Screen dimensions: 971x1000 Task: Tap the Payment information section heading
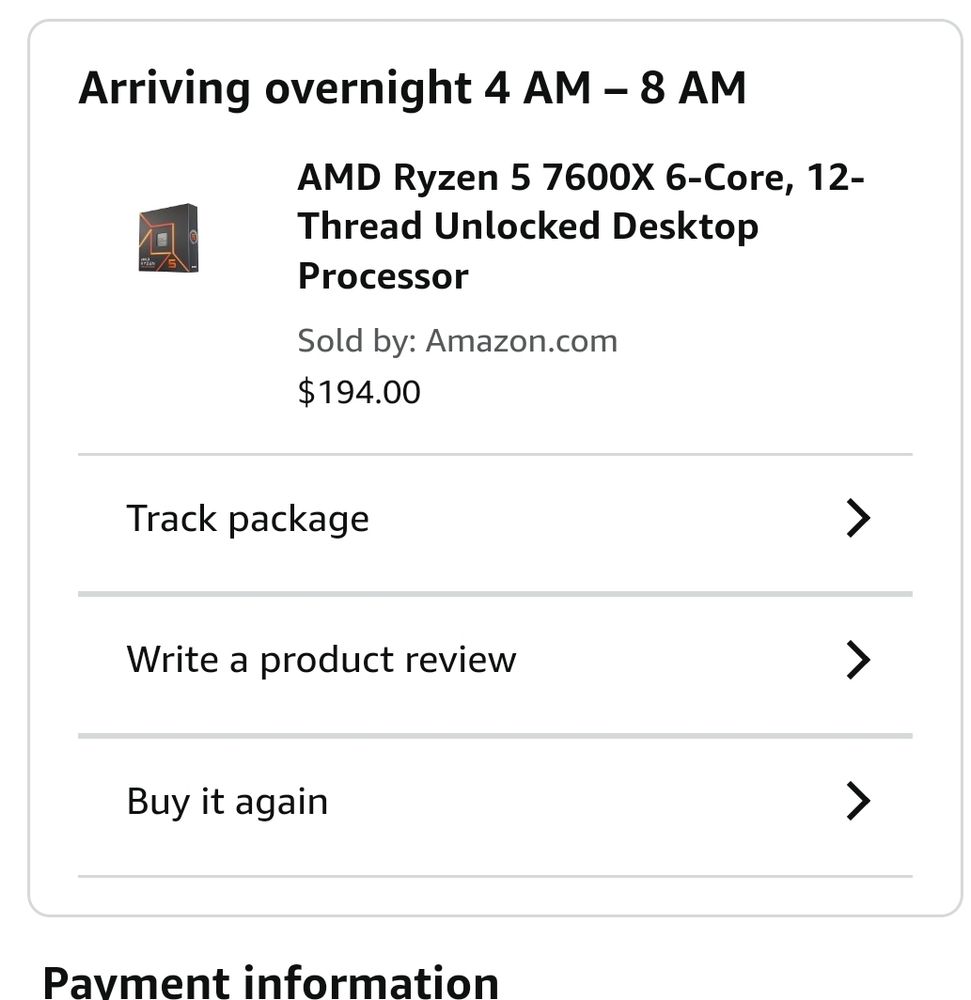(x=270, y=980)
